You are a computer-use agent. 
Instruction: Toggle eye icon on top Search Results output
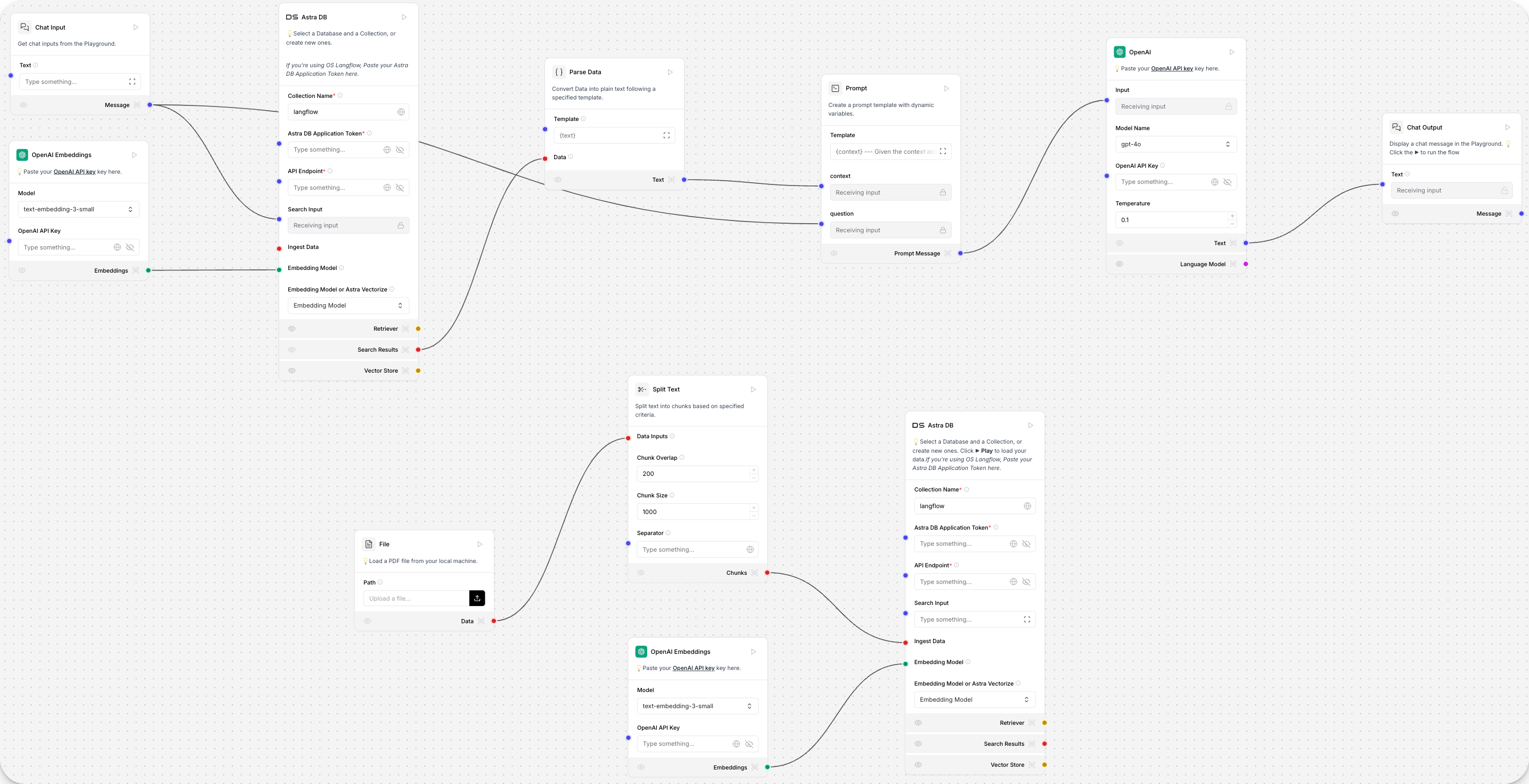point(292,350)
